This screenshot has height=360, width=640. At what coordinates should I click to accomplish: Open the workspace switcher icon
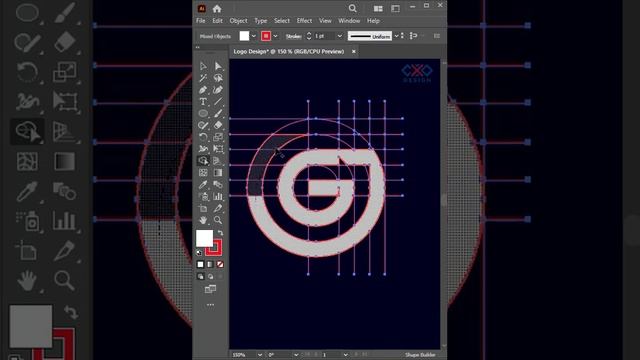(395, 9)
